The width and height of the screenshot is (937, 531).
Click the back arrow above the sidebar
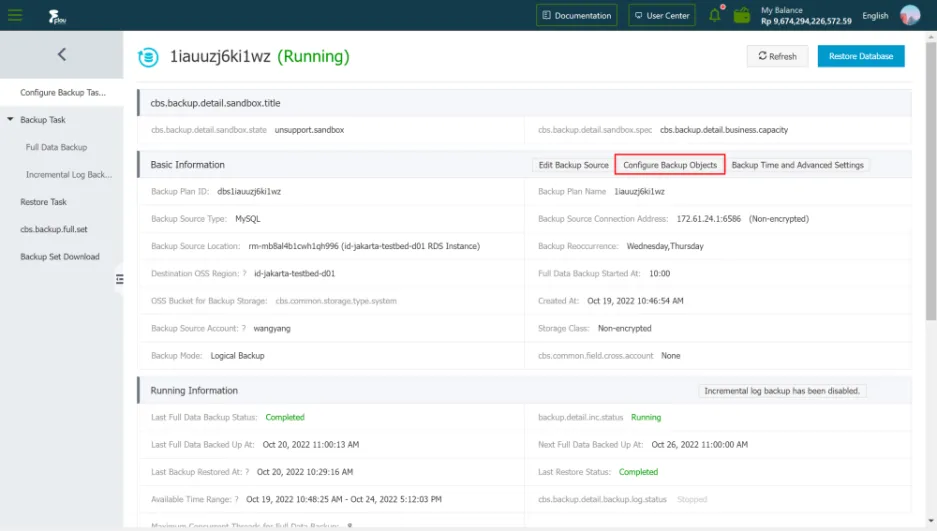pos(61,55)
